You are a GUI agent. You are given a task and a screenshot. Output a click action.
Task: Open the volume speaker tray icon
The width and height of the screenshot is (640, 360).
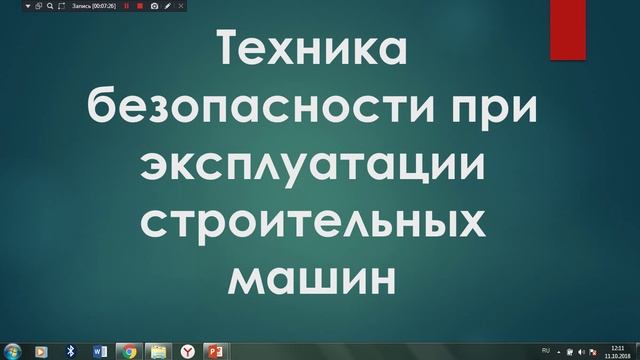point(582,352)
